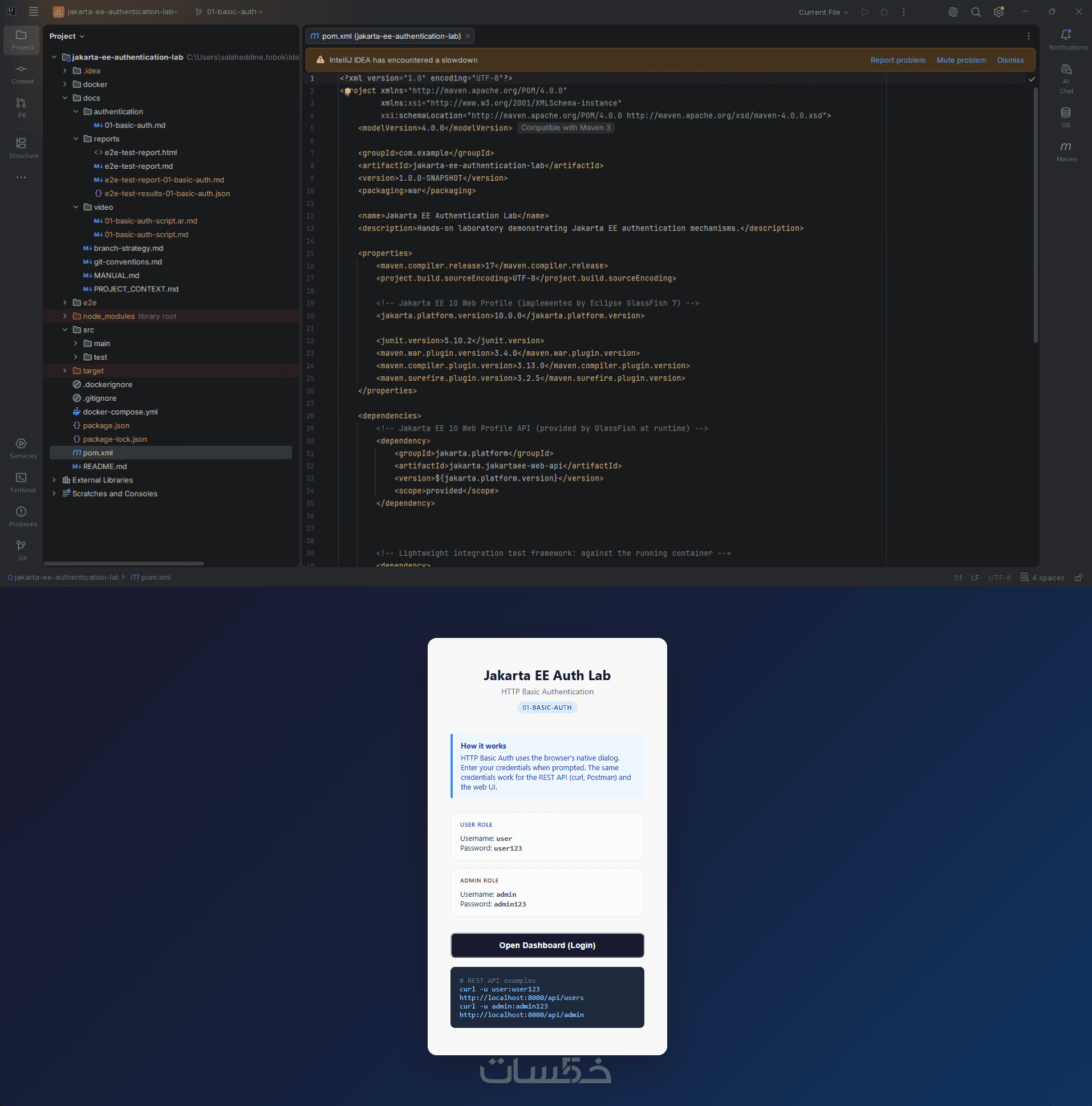Open the Terminal tool window

coord(22,482)
